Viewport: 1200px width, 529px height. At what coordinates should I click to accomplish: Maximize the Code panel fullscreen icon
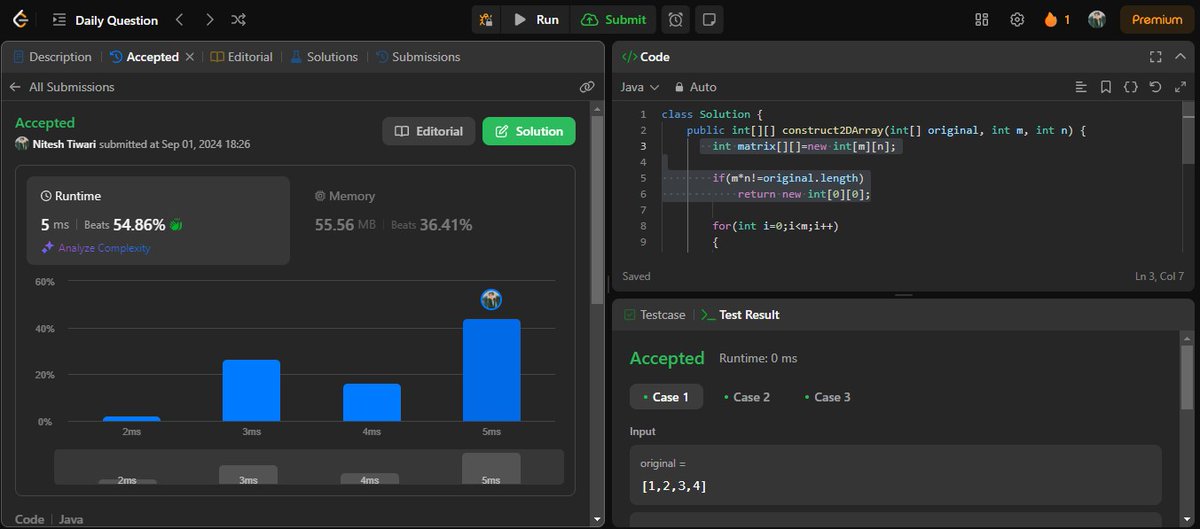pos(1155,57)
